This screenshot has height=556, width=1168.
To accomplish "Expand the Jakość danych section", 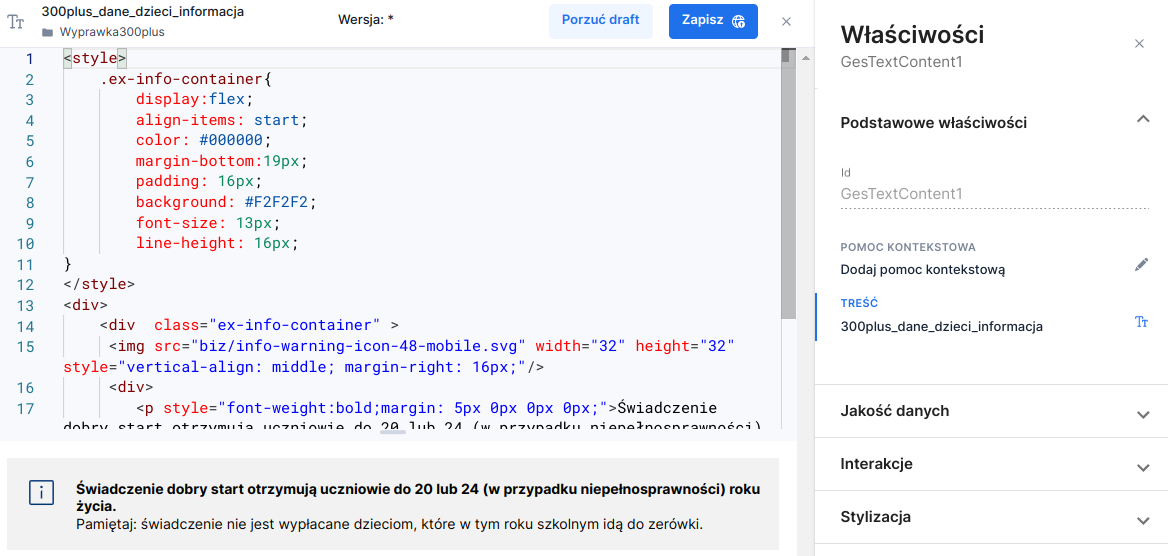I will (1143, 413).
